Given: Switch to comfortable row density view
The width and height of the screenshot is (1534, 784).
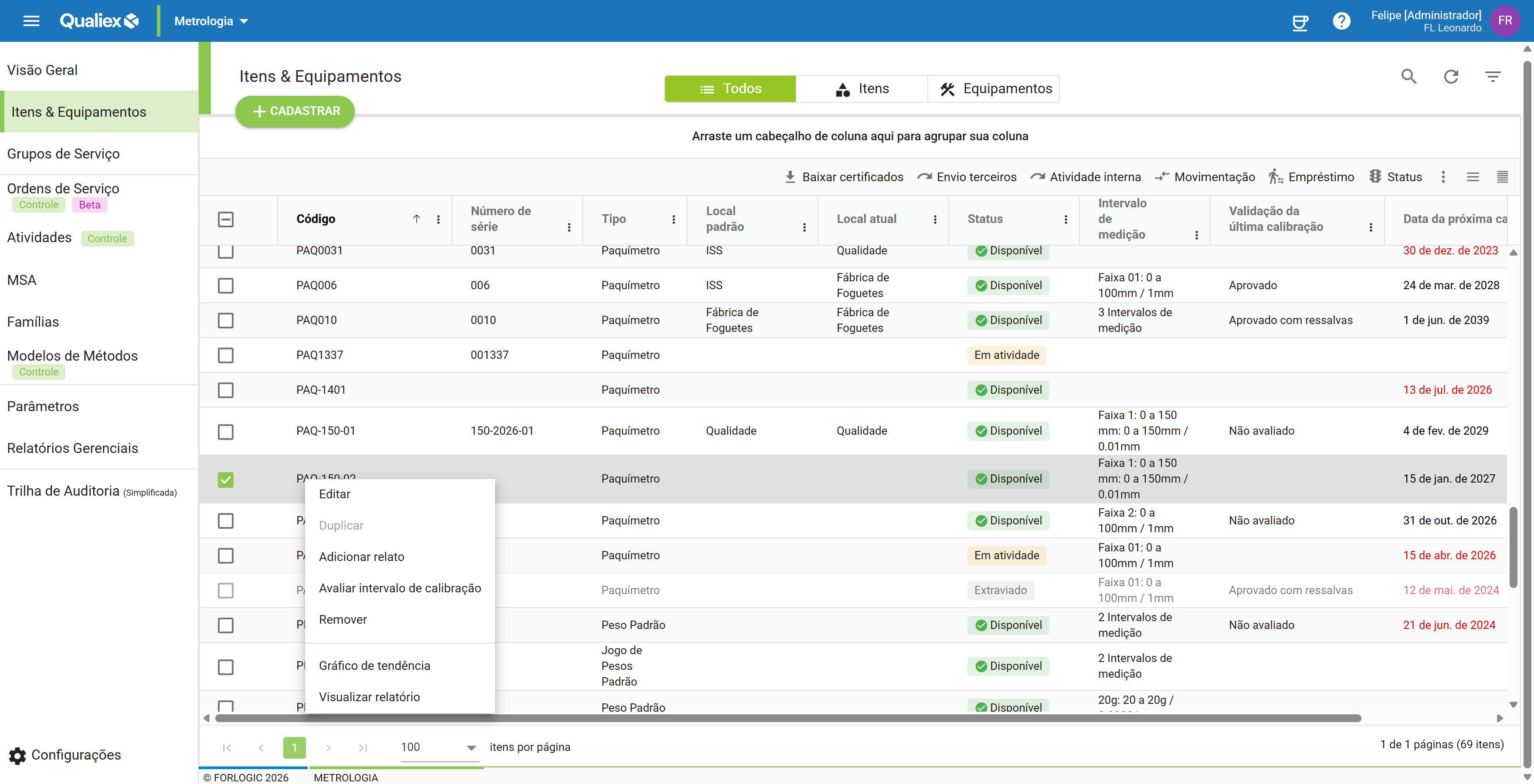Looking at the screenshot, I should [x=1472, y=177].
